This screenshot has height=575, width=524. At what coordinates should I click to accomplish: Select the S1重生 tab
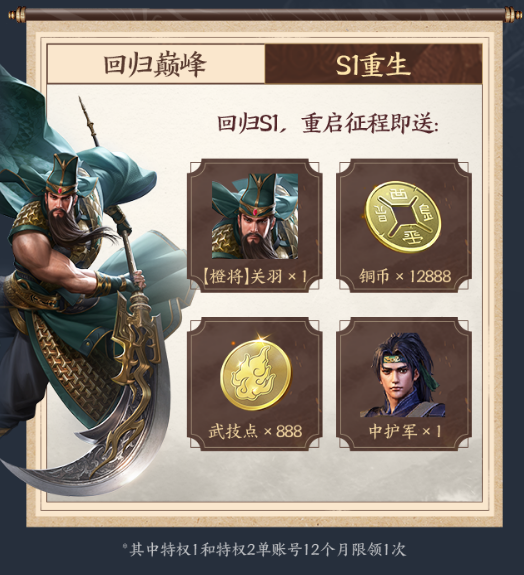point(373,64)
